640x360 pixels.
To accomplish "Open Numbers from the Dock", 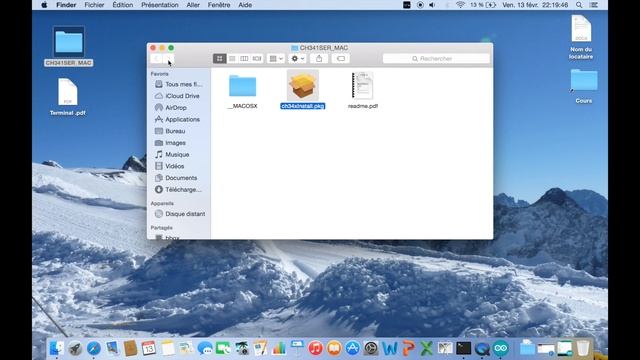I will click(x=279, y=348).
